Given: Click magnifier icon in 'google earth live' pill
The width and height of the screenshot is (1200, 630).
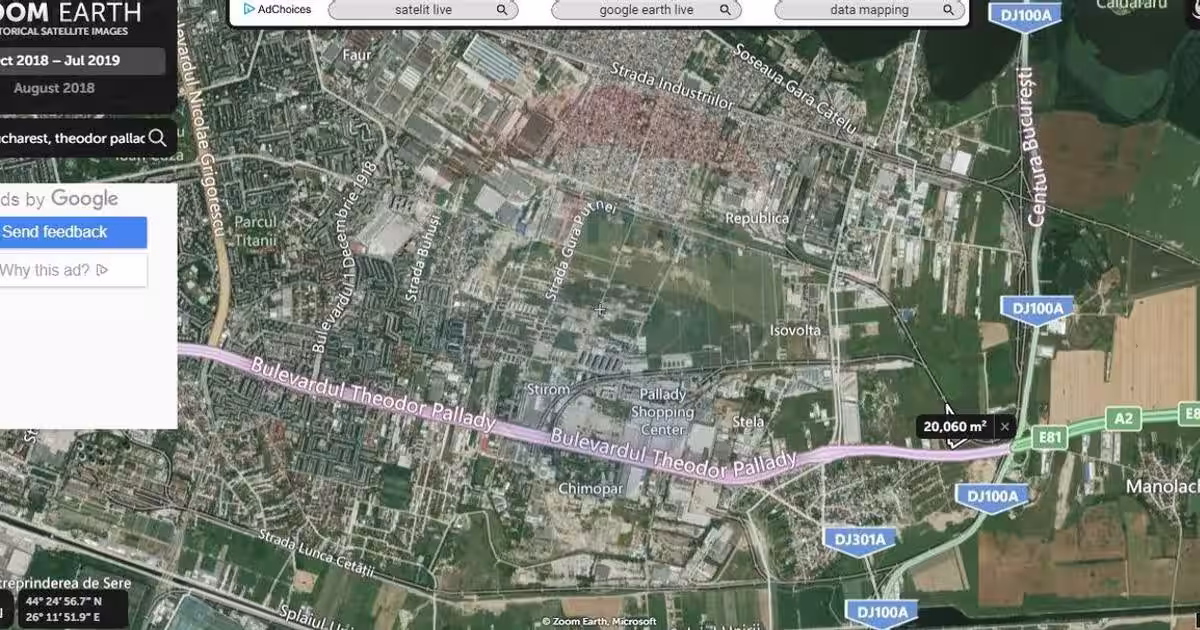Looking at the screenshot, I should pyautogui.click(x=726, y=10).
